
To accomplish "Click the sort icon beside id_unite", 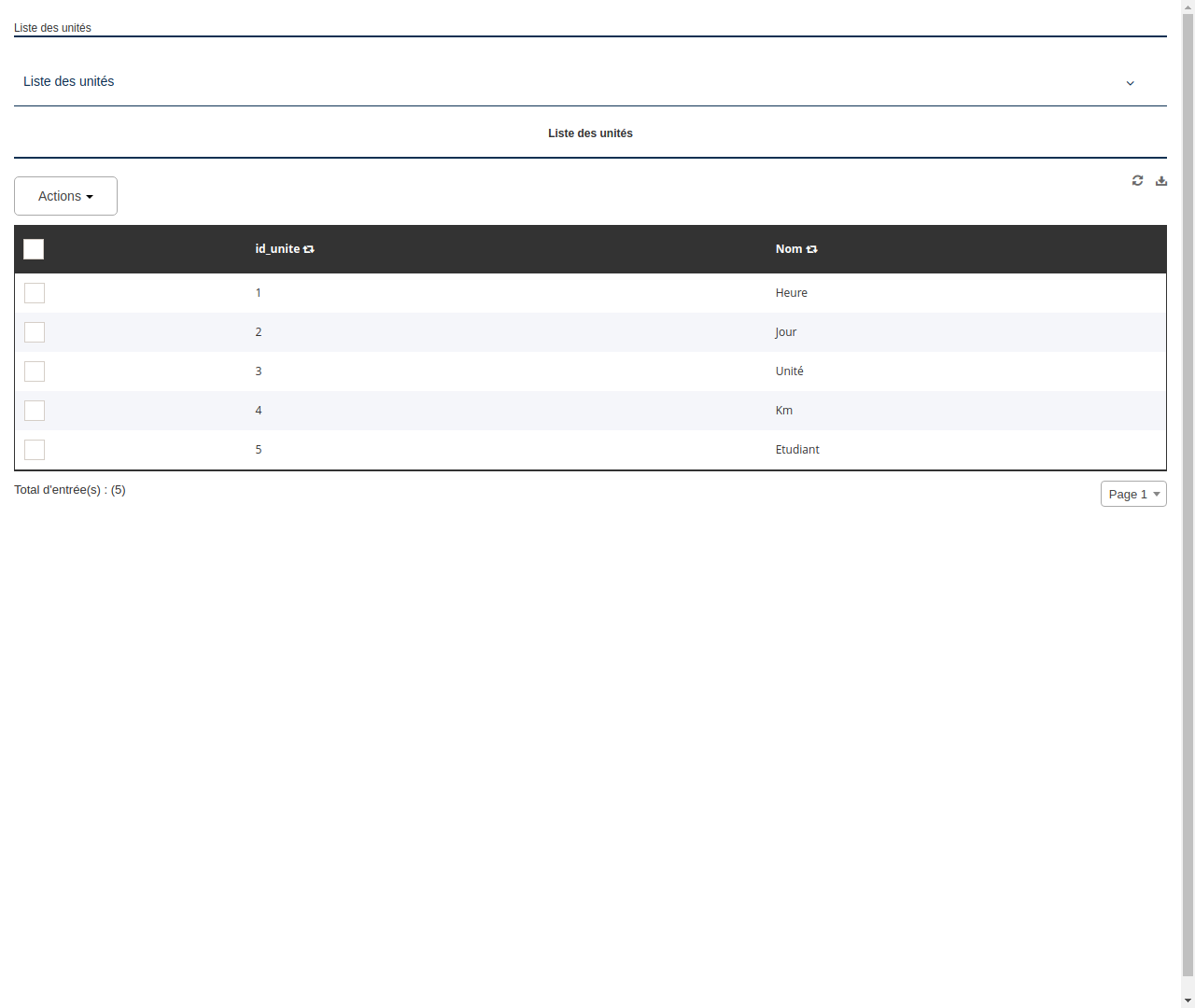I will pyautogui.click(x=308, y=249).
